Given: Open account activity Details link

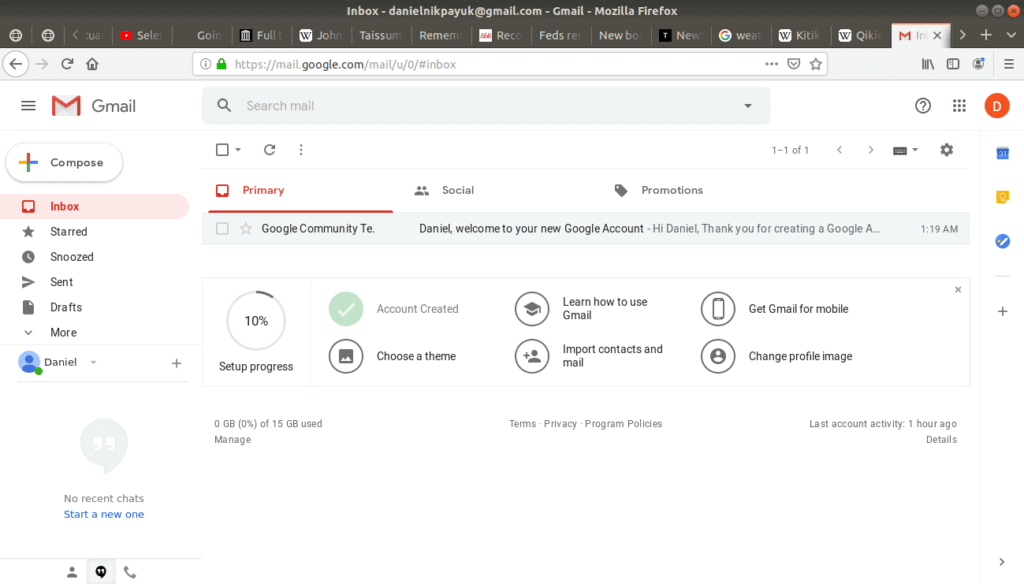Looking at the screenshot, I should (941, 440).
